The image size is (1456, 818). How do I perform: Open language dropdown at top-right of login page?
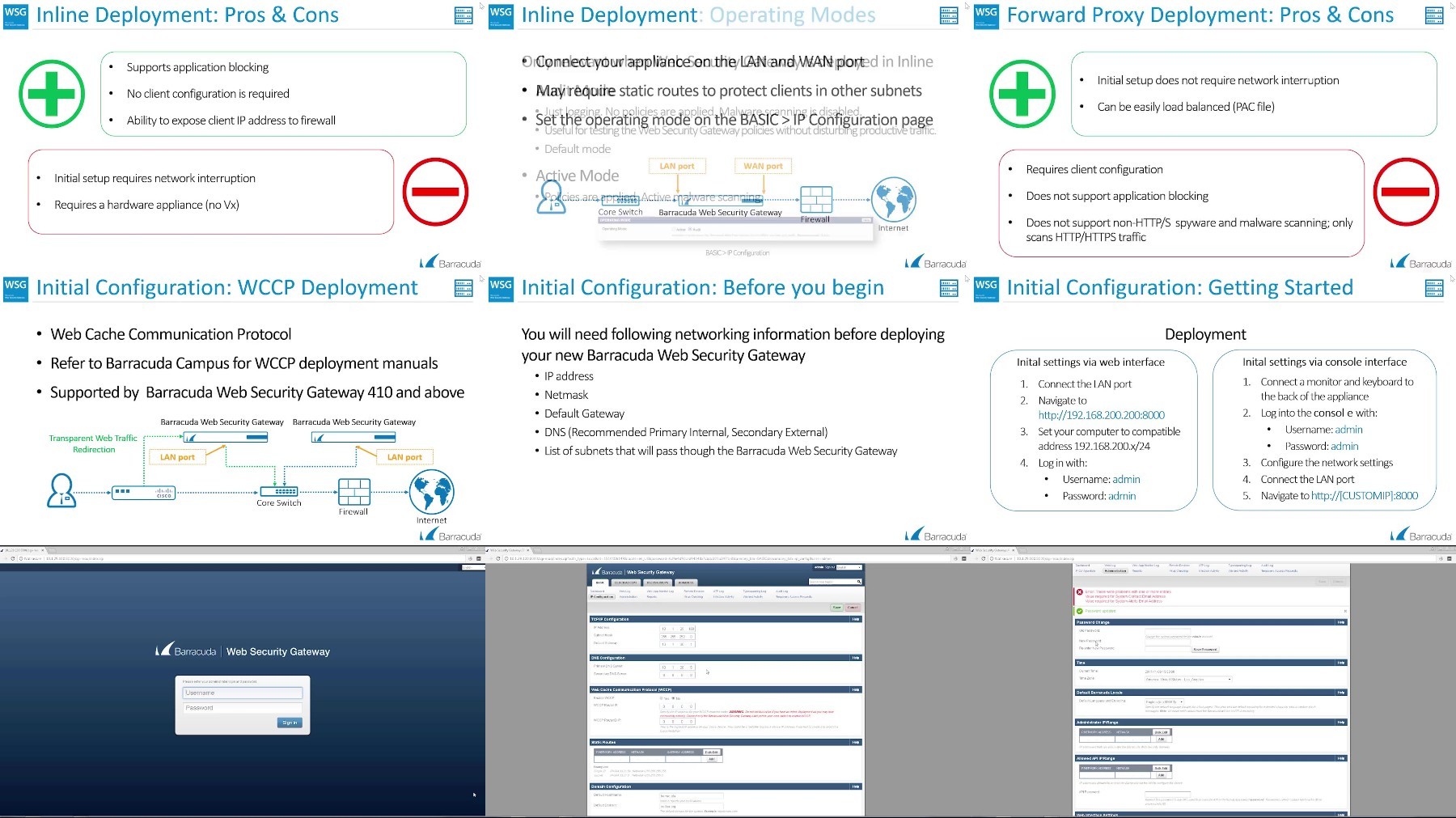coord(473,567)
